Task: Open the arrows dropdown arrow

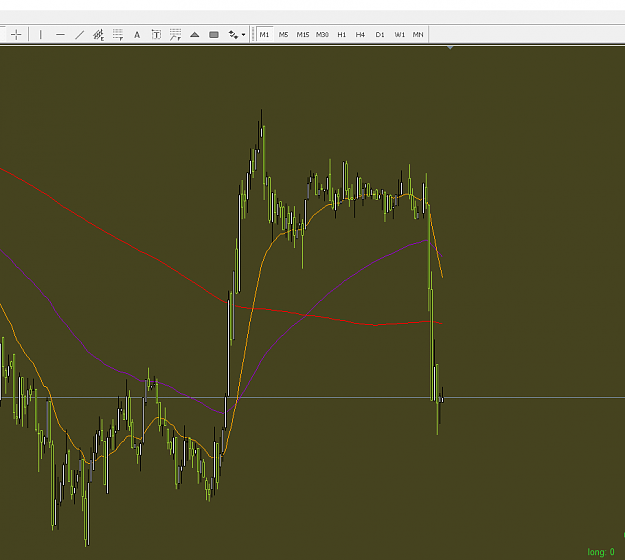Action: 243,35
